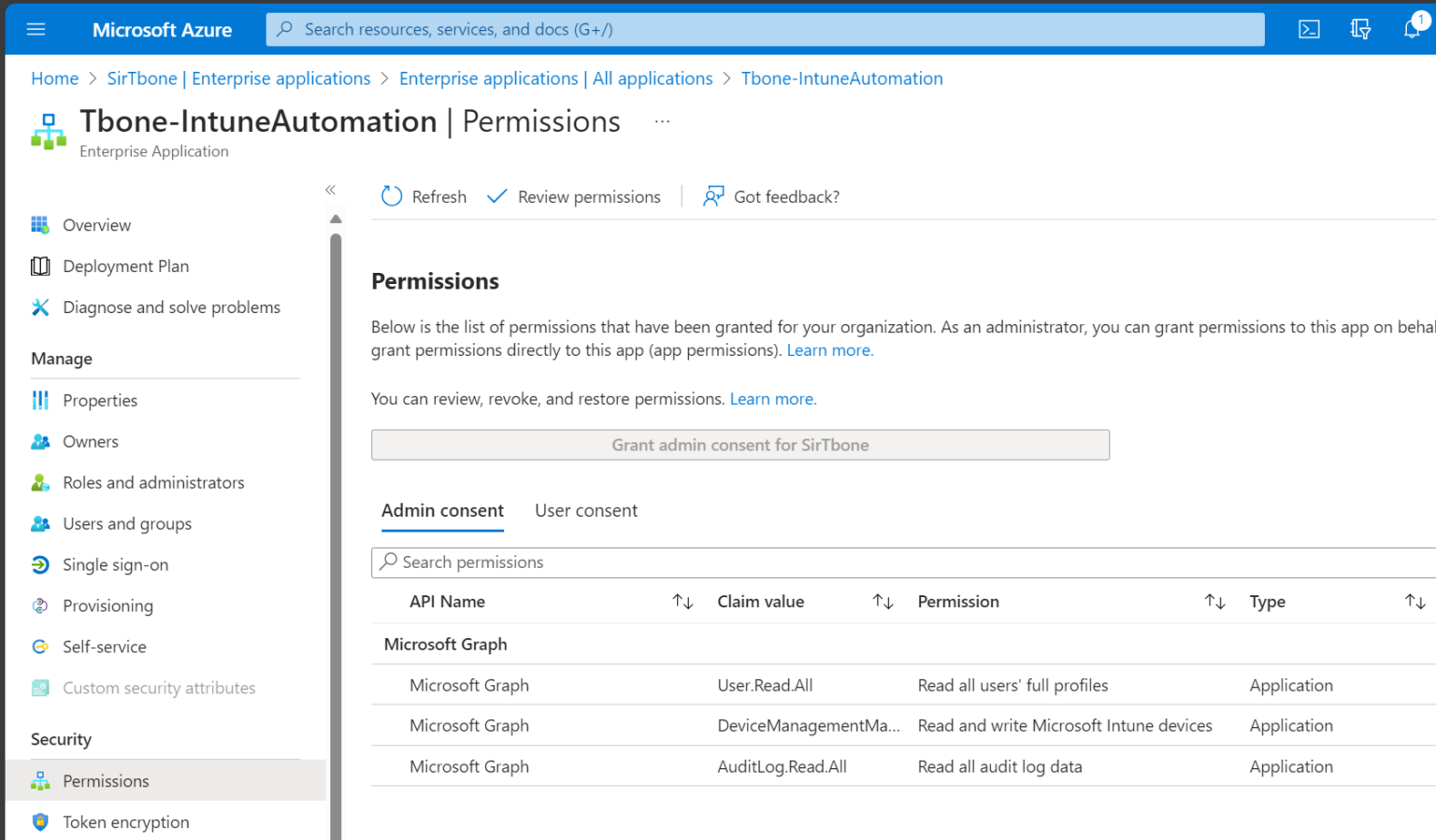Open Cloud Shell from the top bar
This screenshot has width=1436, height=840.
coord(1309,29)
